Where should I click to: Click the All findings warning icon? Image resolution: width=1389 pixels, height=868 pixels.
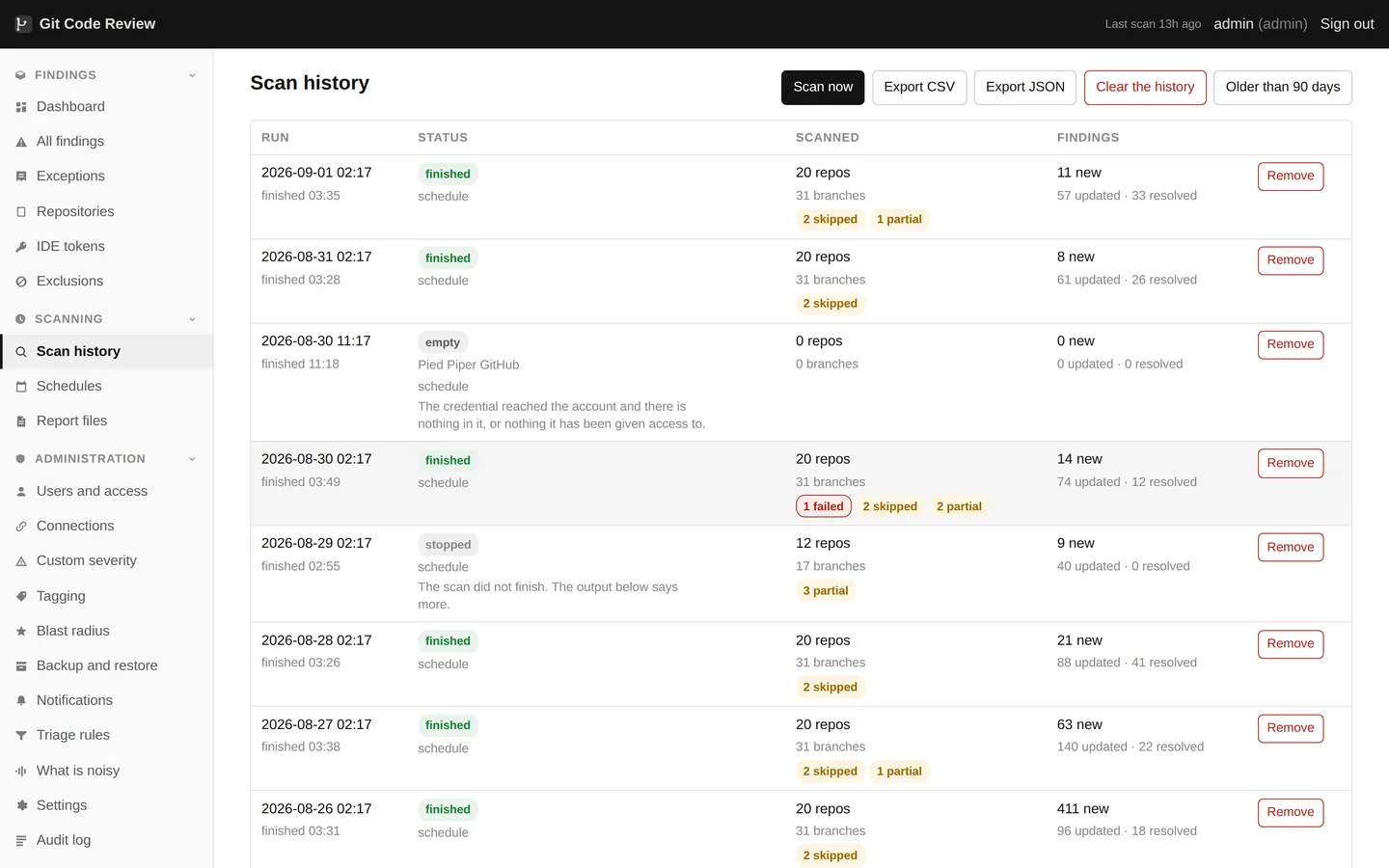[x=21, y=142]
